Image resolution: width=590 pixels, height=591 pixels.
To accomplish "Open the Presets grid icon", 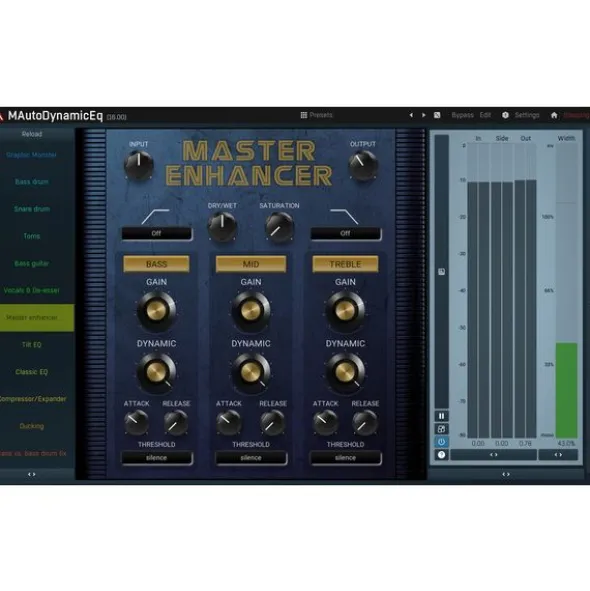I will [x=303, y=115].
